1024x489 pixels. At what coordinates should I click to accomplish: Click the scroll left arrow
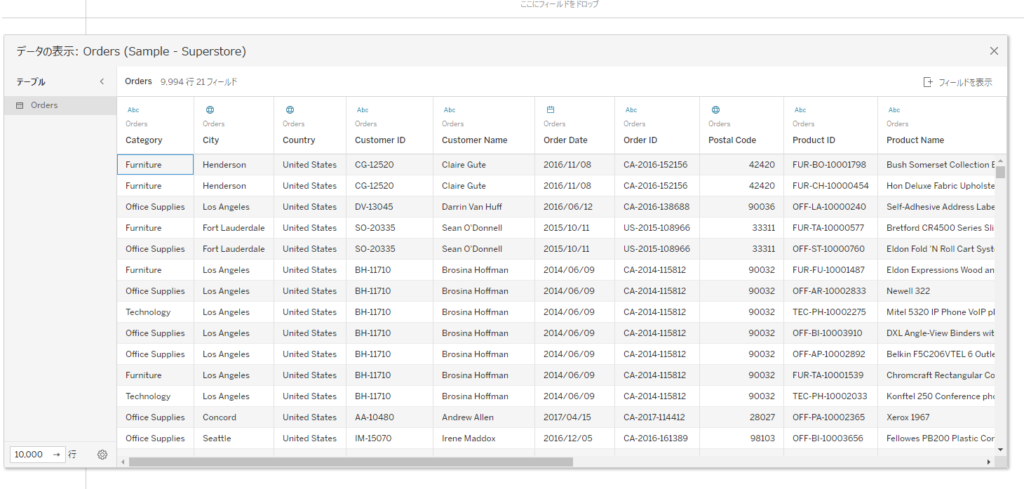pyautogui.click(x=123, y=462)
